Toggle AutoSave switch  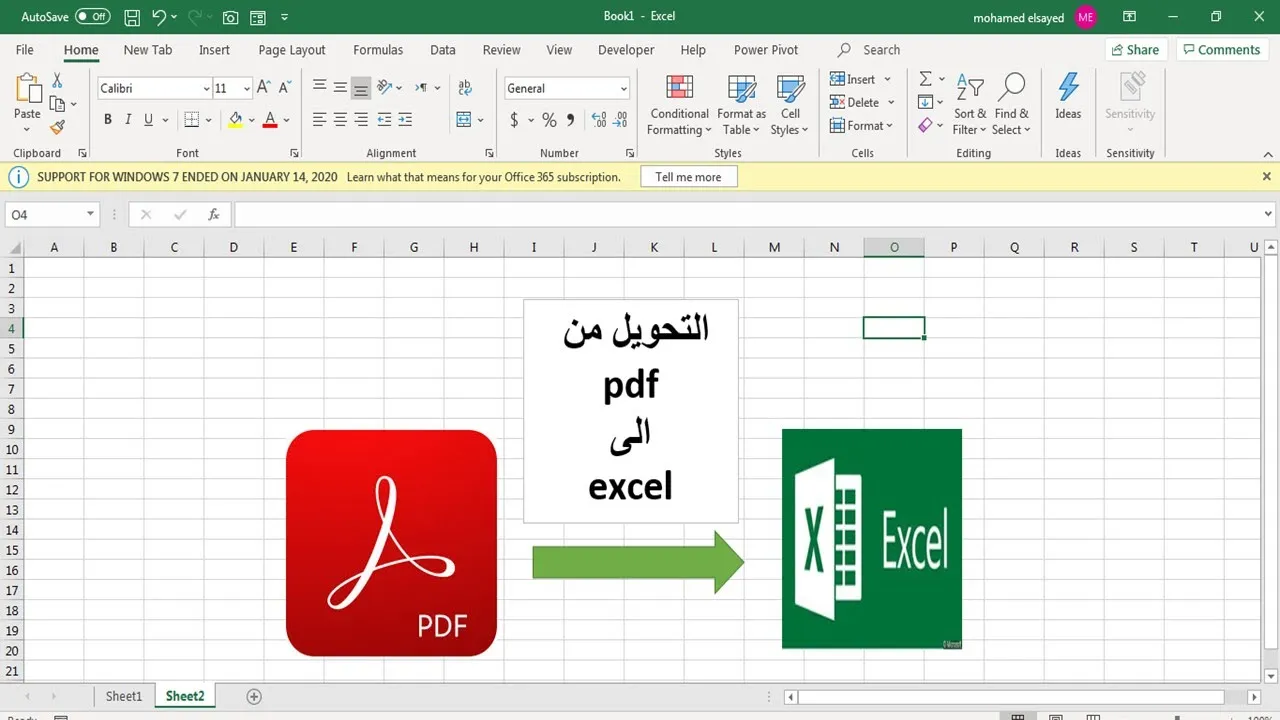[92, 17]
